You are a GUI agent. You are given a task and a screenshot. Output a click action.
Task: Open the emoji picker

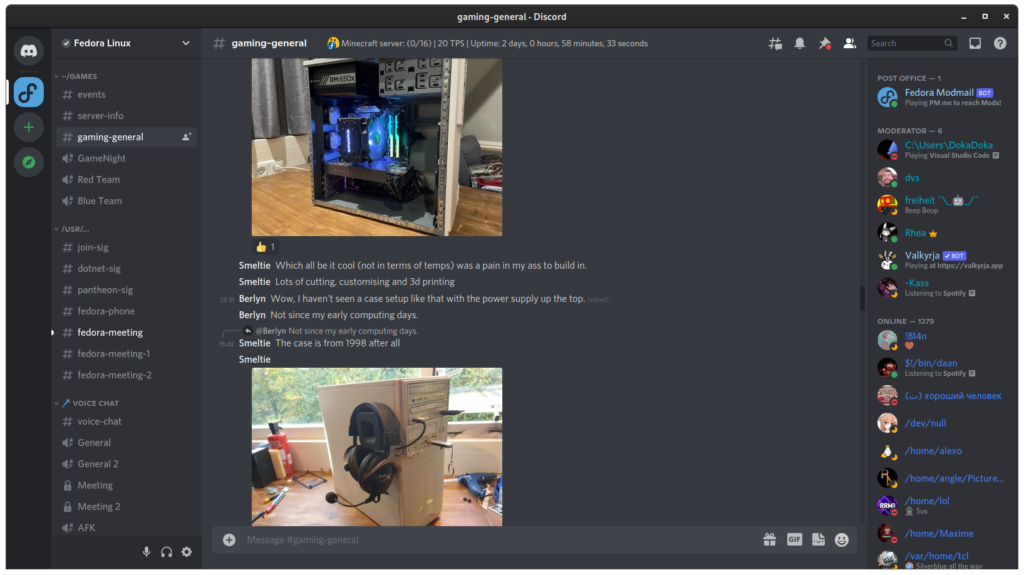(842, 540)
